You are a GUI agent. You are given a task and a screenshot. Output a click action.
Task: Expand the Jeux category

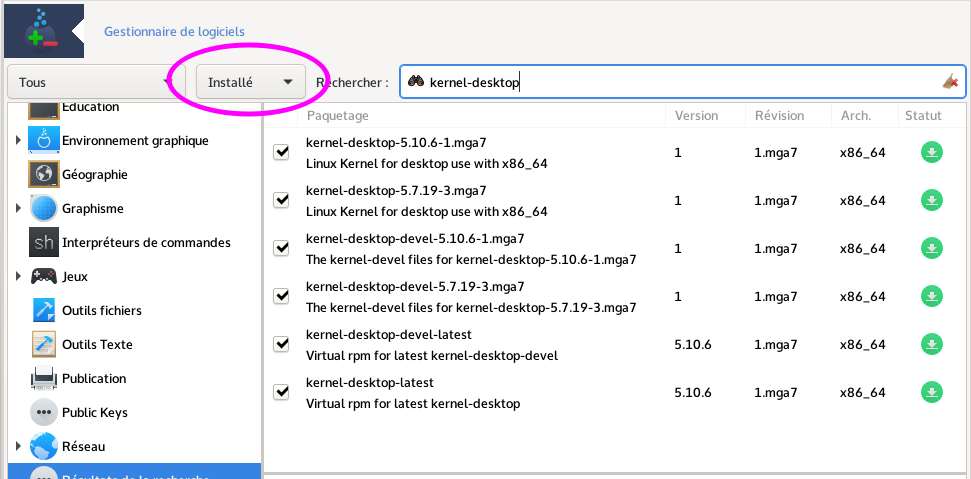19,277
